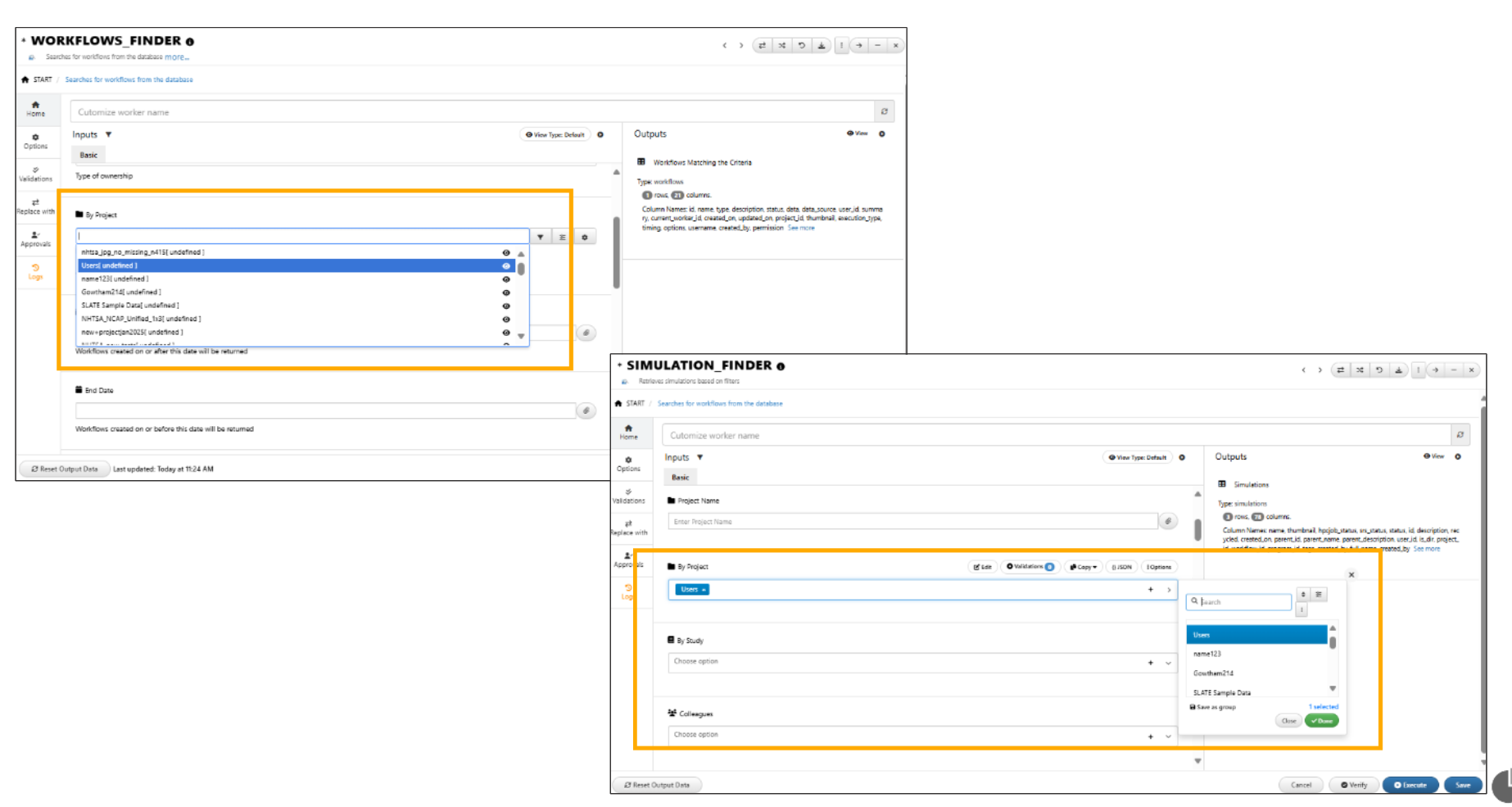
Task: Click link icon beside Project Name field
Action: (1169, 521)
